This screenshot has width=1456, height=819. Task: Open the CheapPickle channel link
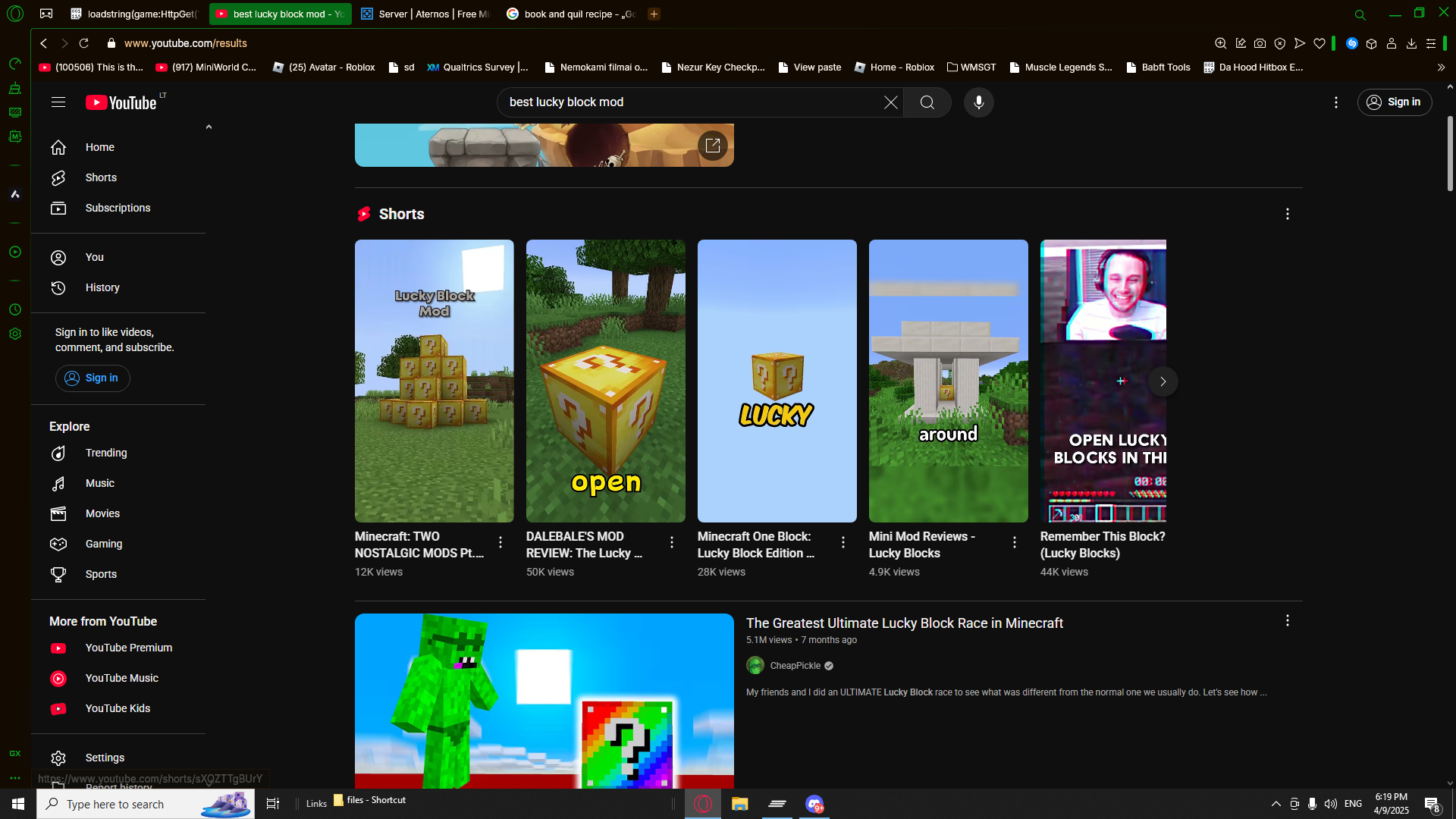click(795, 666)
